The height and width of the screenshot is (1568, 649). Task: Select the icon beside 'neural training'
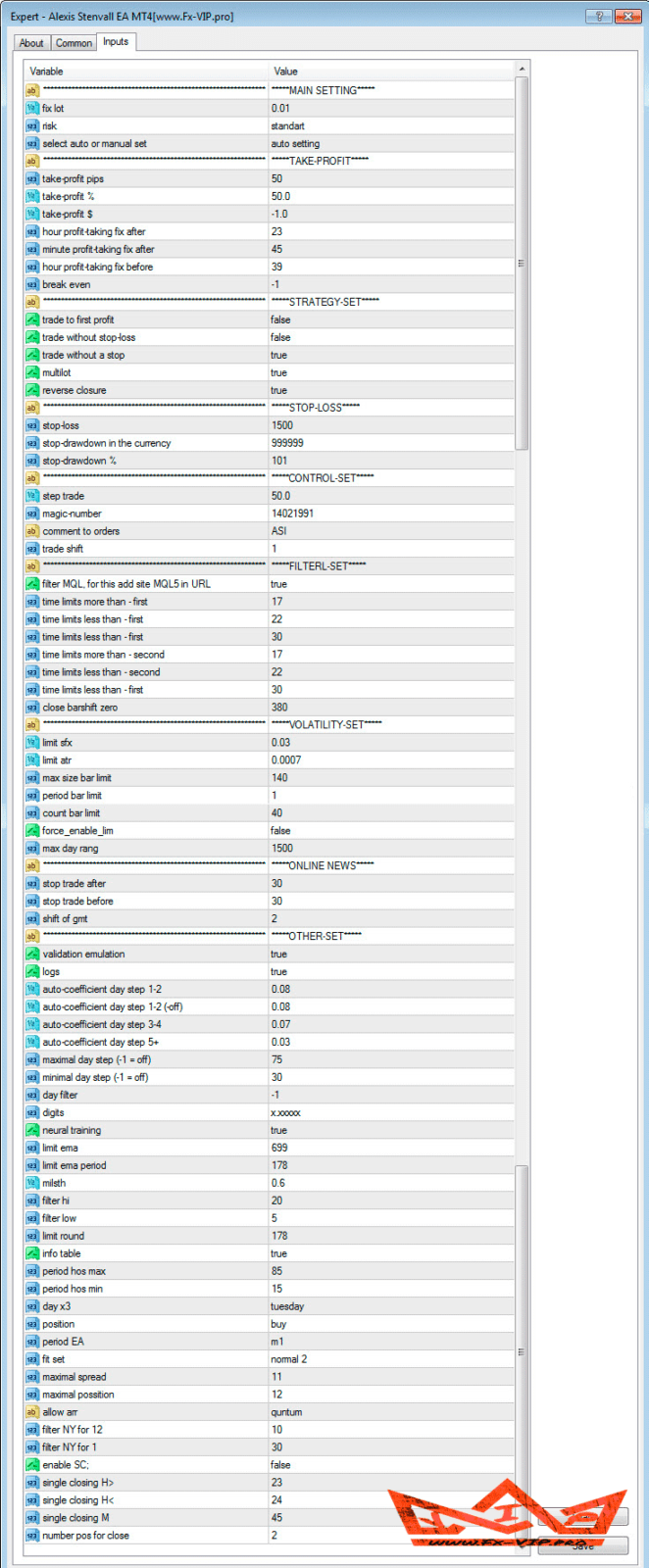[x=32, y=1131]
